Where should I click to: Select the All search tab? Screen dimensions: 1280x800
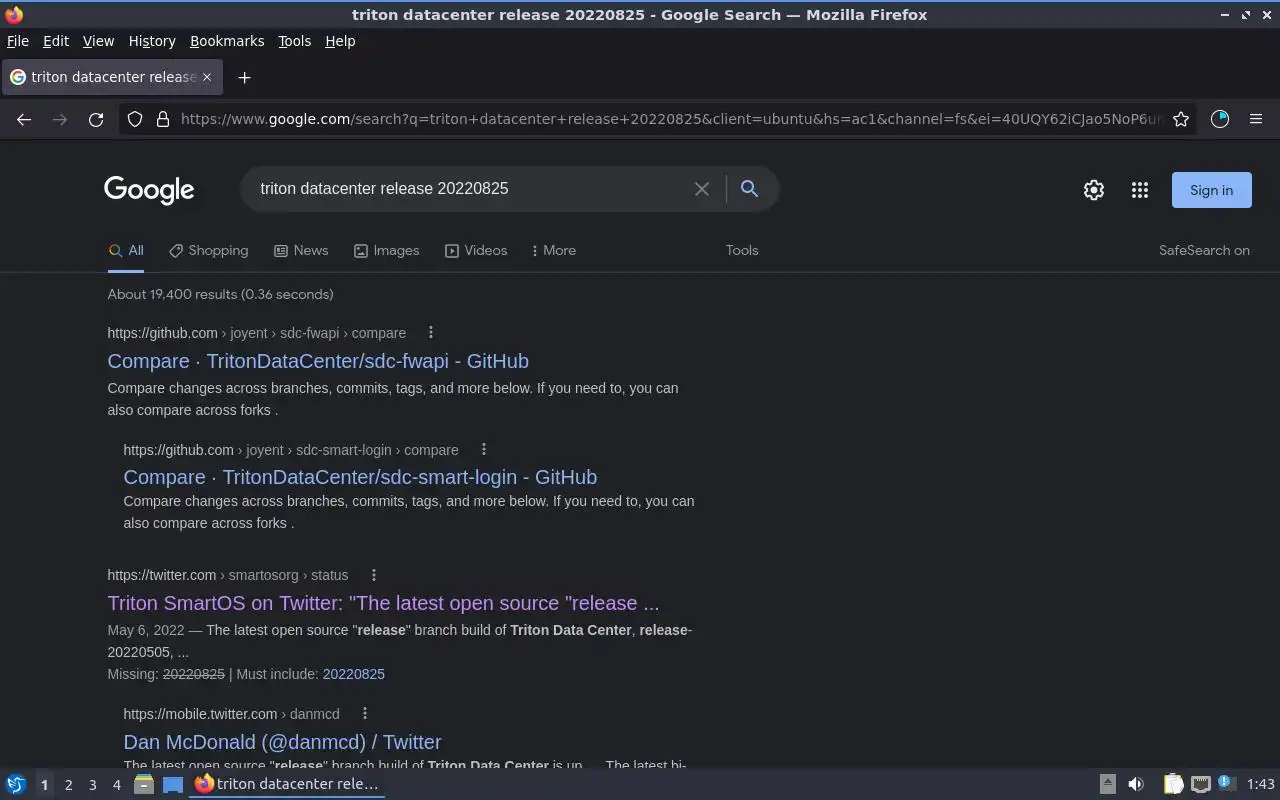pyautogui.click(x=126, y=251)
